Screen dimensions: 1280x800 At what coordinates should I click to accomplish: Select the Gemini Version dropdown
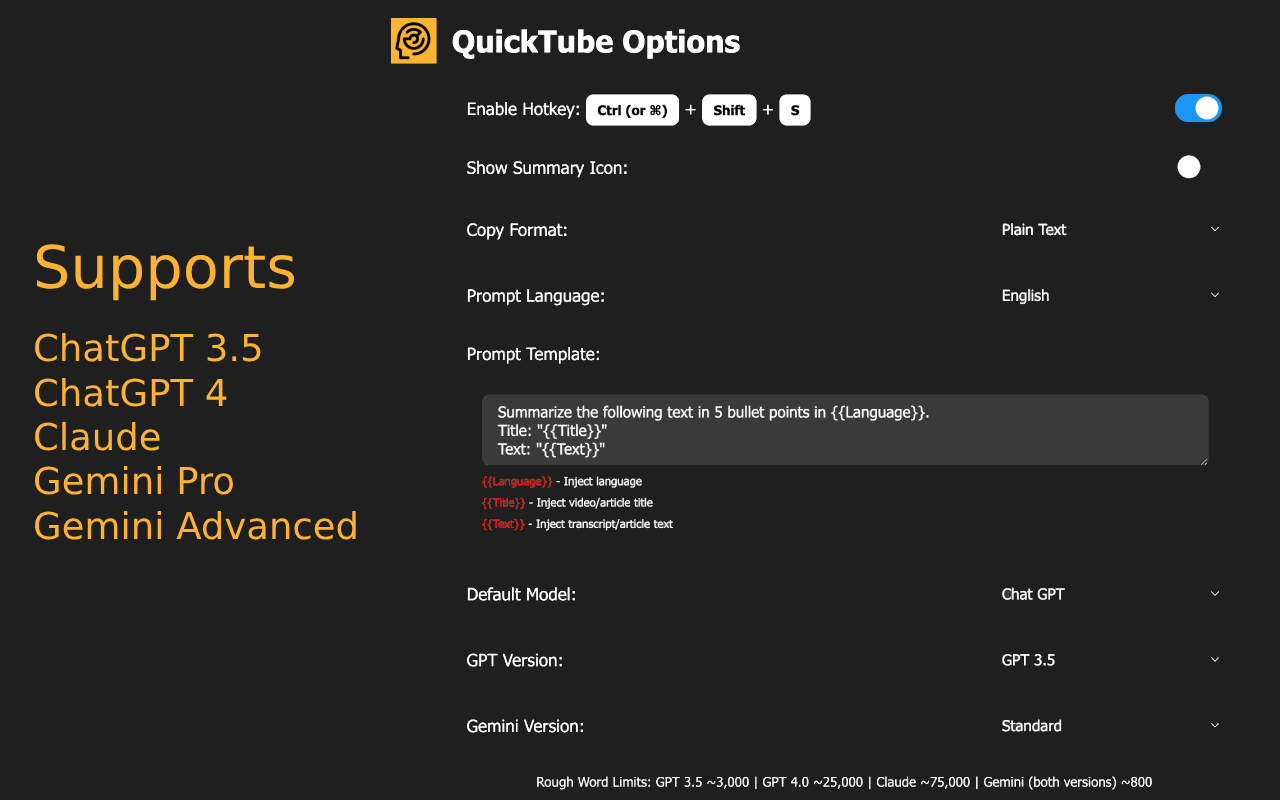pyautogui.click(x=1108, y=726)
